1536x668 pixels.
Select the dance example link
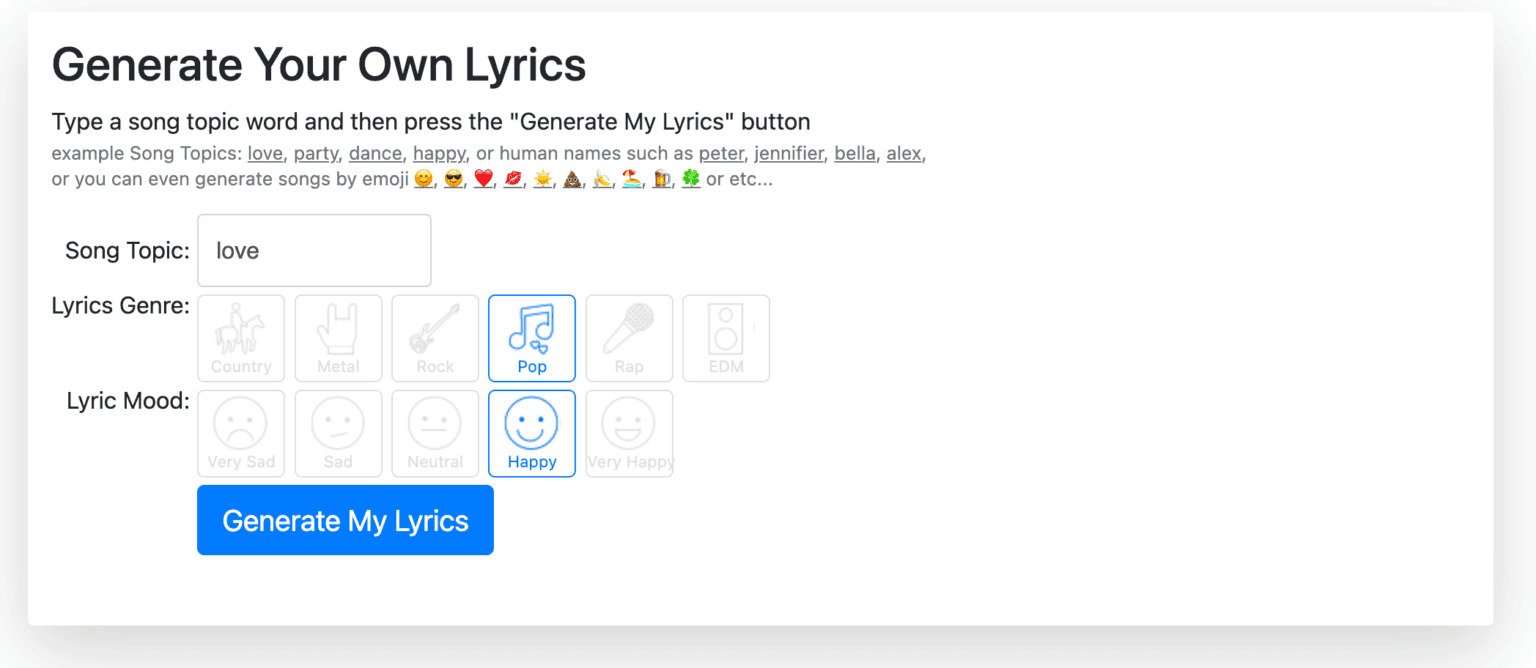point(375,153)
